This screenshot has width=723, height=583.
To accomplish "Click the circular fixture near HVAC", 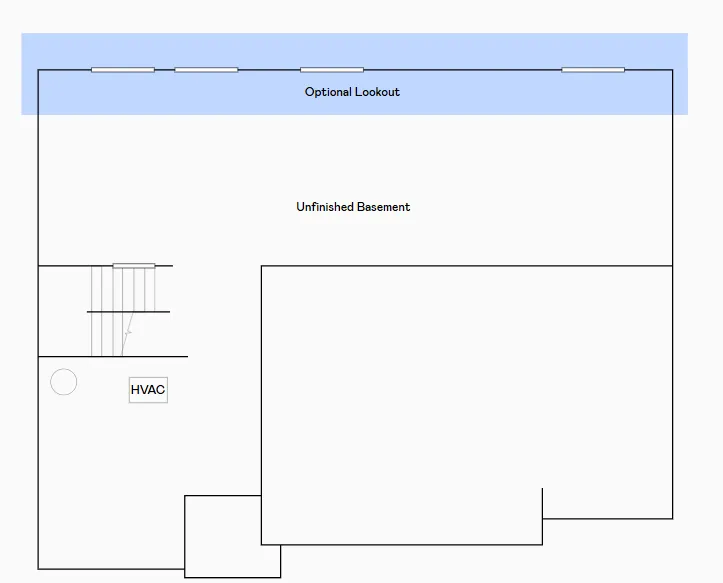I will point(64,382).
